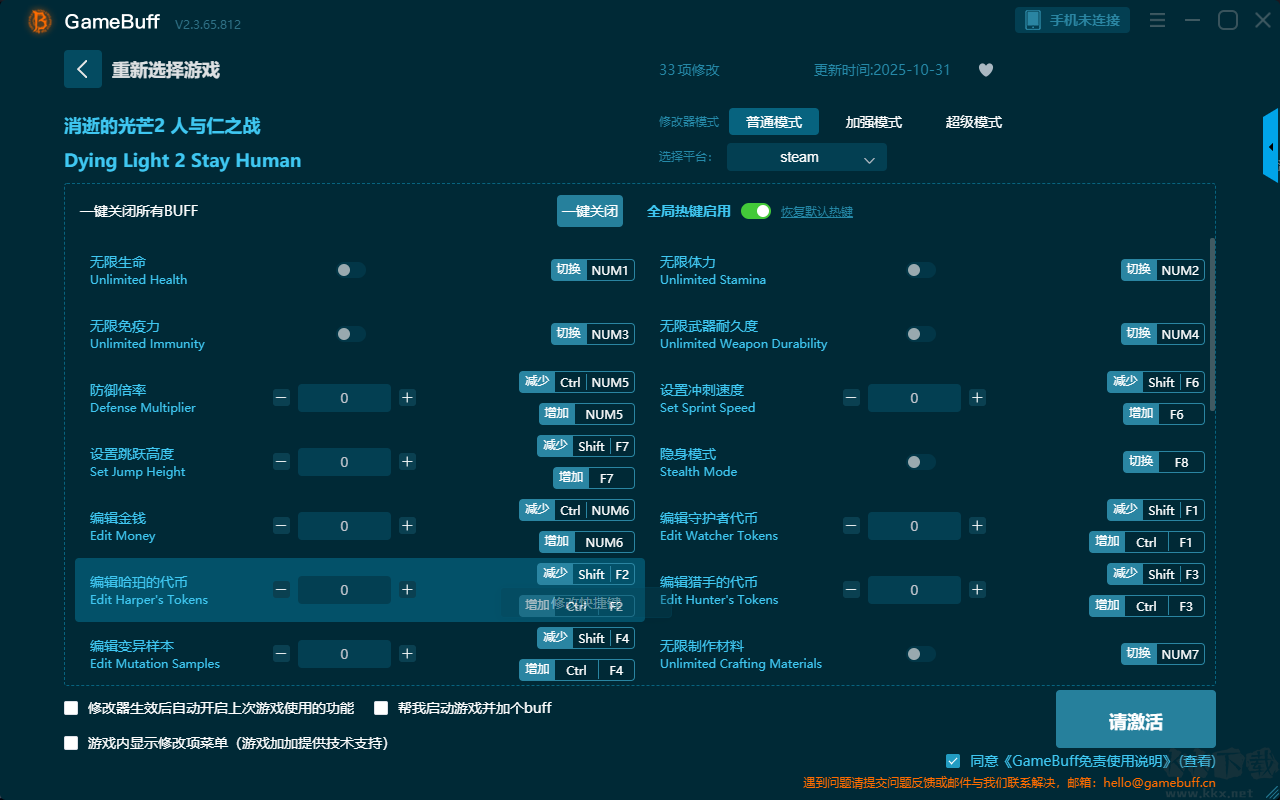Click the Set Sprint Speed value field
Viewport: 1280px width, 800px height.
[914, 398]
